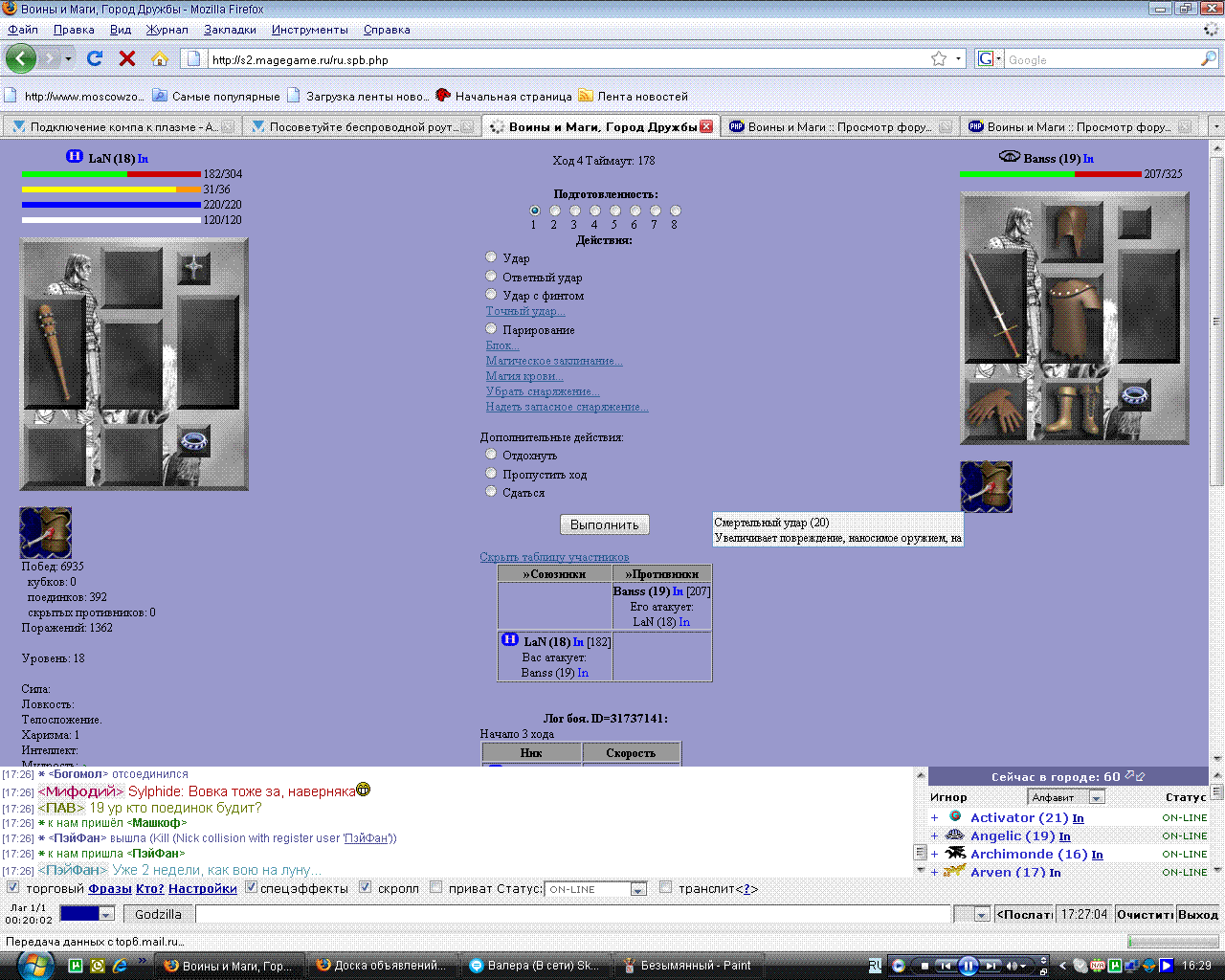Viewport: 1225px width, 980px height.
Task: Click Firefox Back navigation button
Action: [x=21, y=58]
